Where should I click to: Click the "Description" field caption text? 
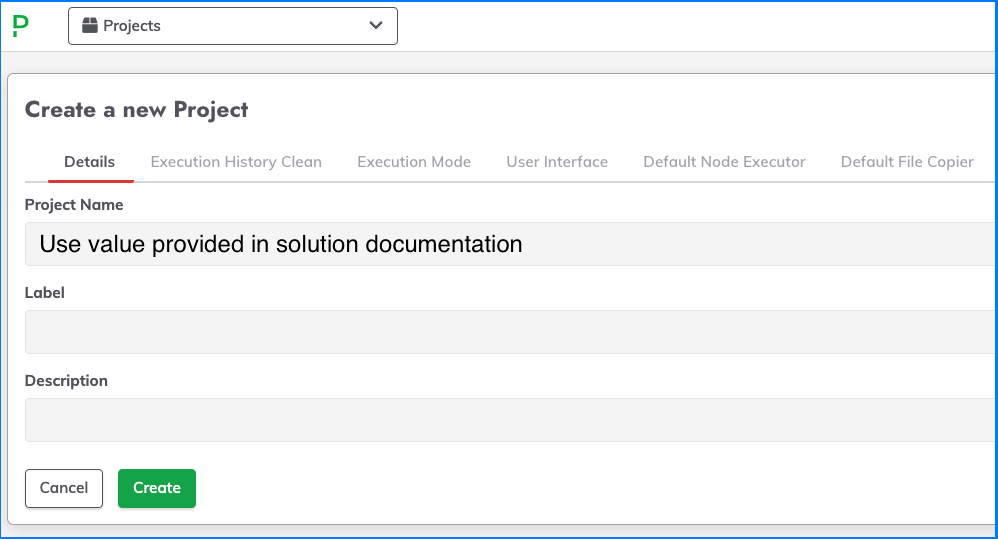coord(66,381)
